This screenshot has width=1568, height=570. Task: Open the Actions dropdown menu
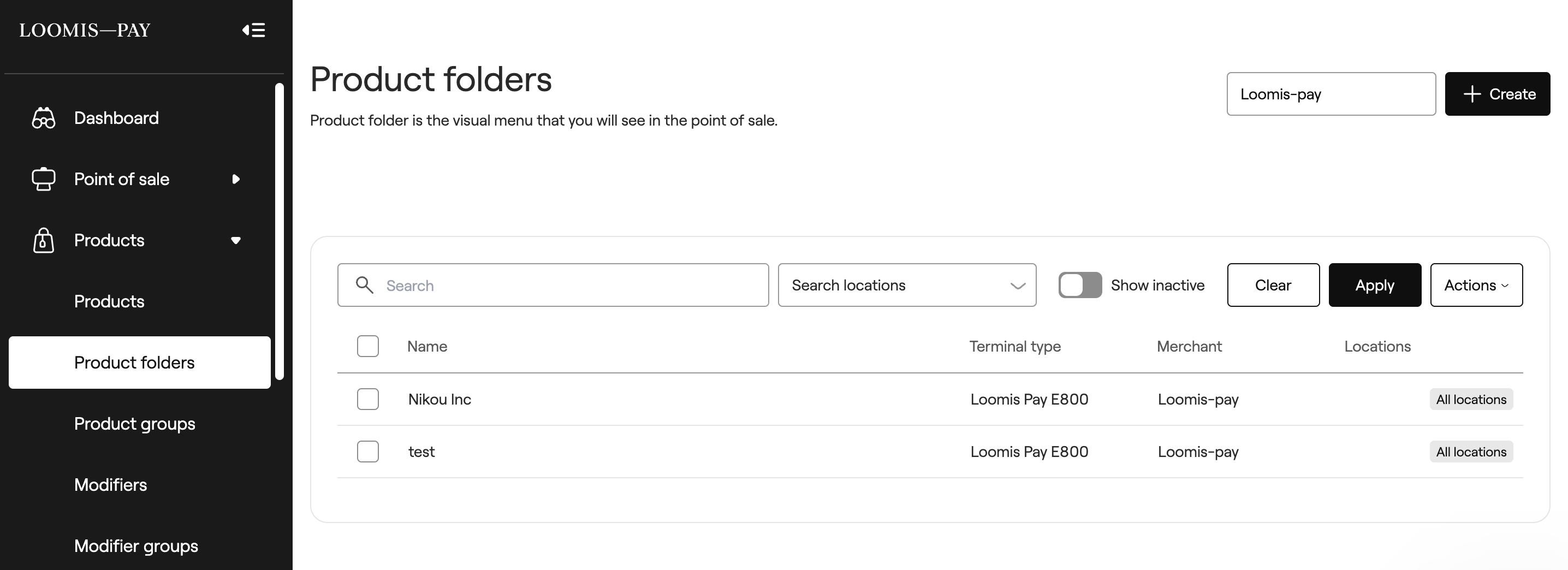1476,285
